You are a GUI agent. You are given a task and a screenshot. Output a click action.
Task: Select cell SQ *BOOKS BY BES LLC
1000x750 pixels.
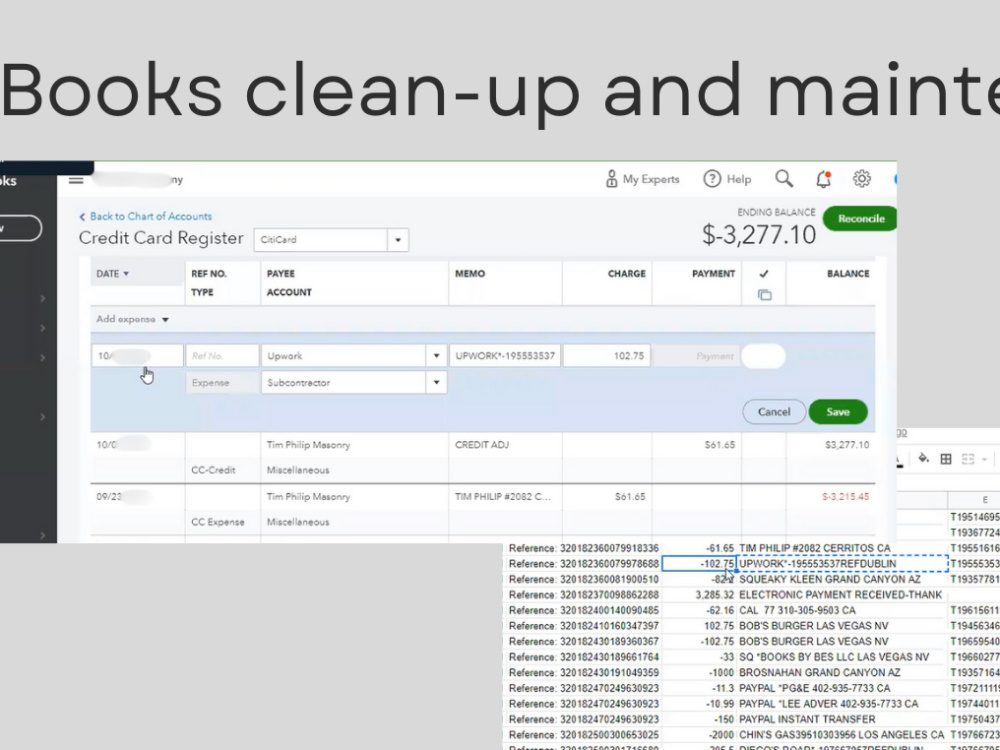[842, 657]
